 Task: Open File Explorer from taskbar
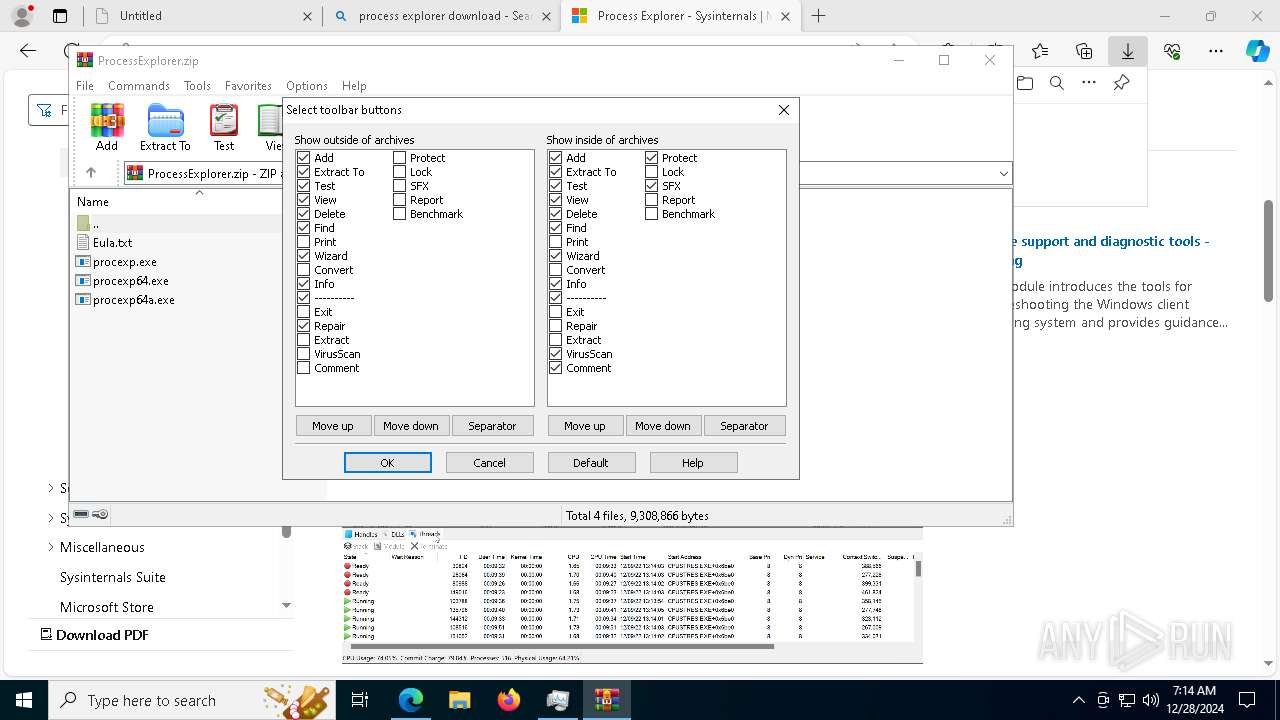(x=459, y=700)
